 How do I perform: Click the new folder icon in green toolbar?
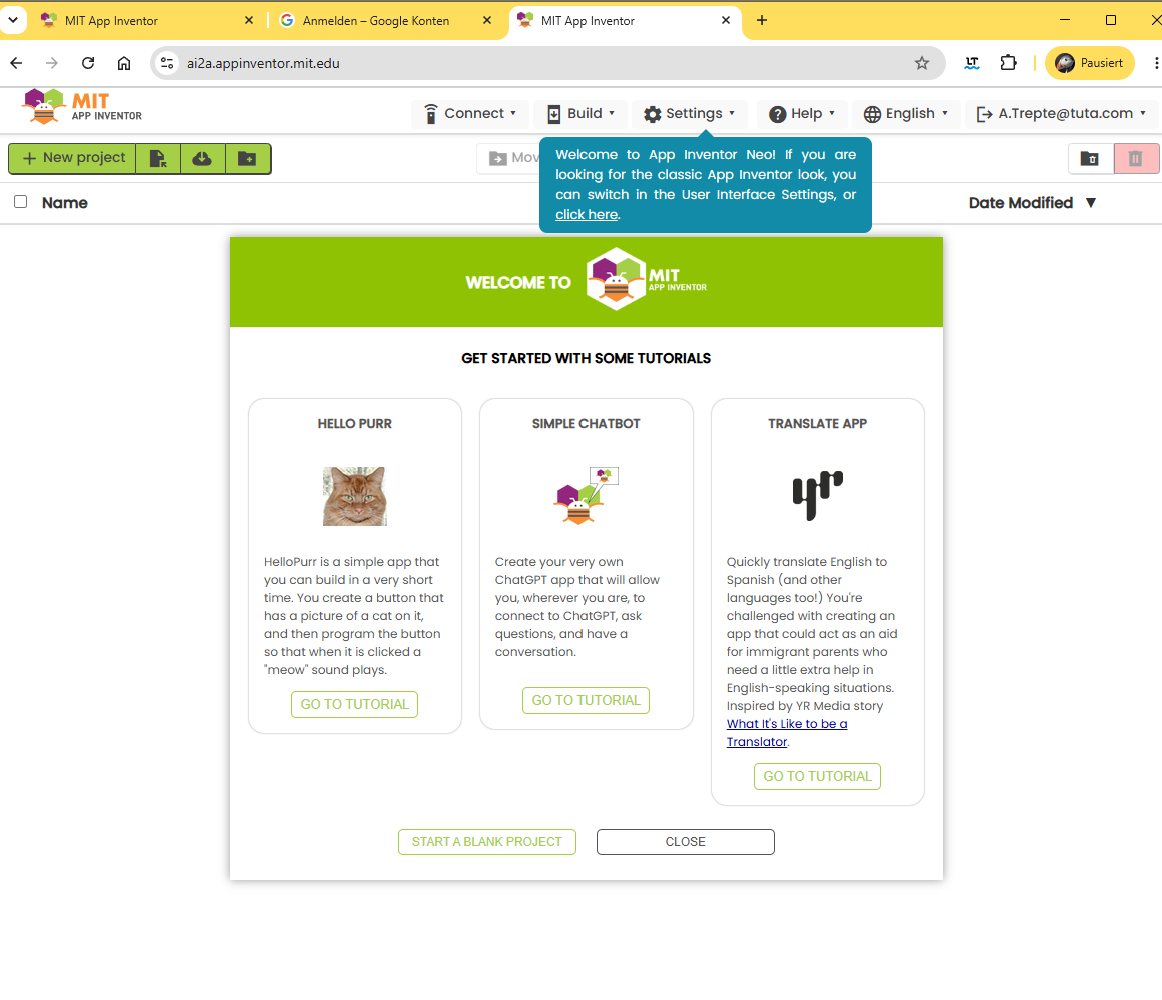point(248,158)
